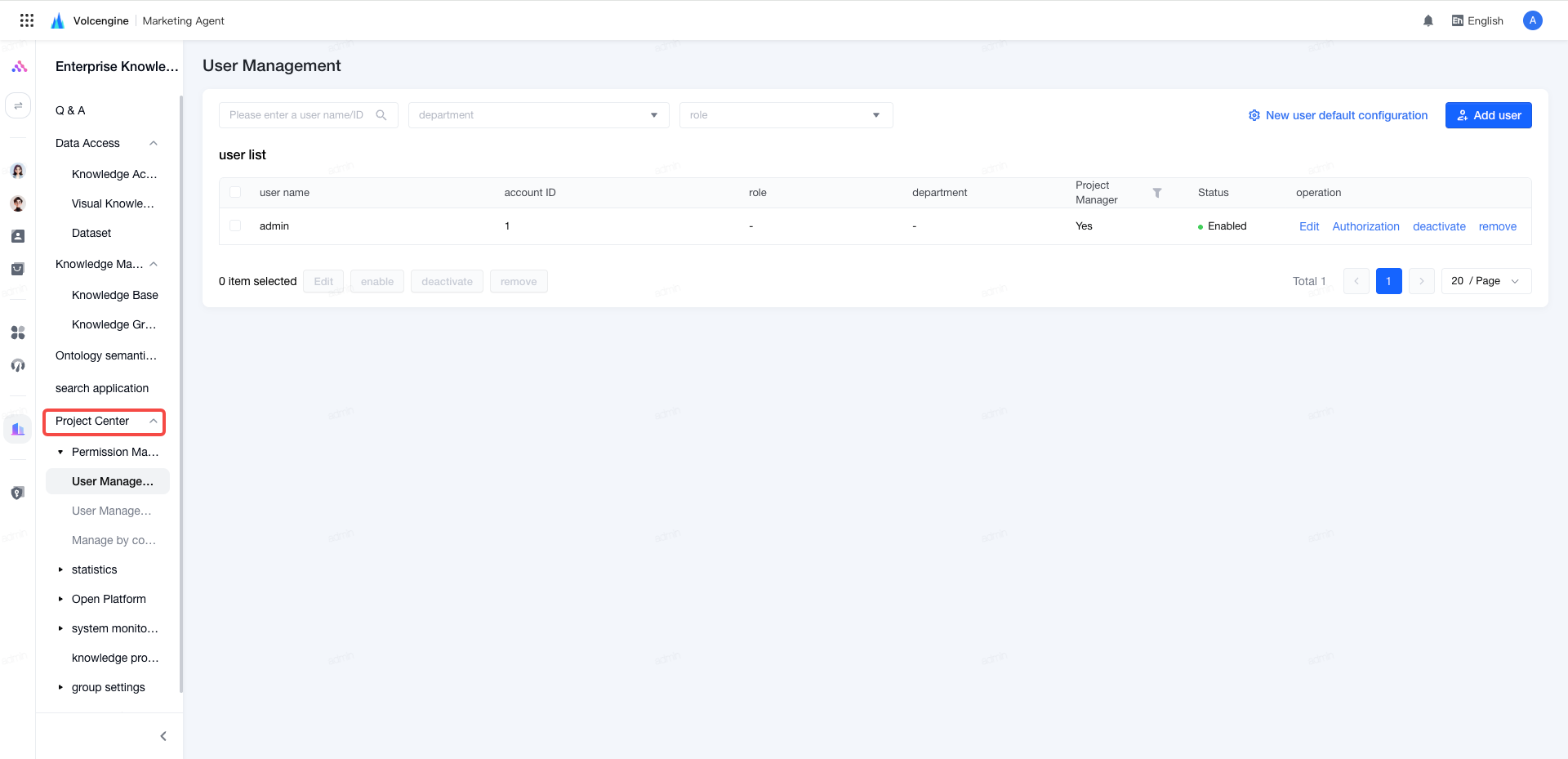Viewport: 1568px width, 759px height.
Task: Open the department dropdown filter
Action: coord(539,115)
